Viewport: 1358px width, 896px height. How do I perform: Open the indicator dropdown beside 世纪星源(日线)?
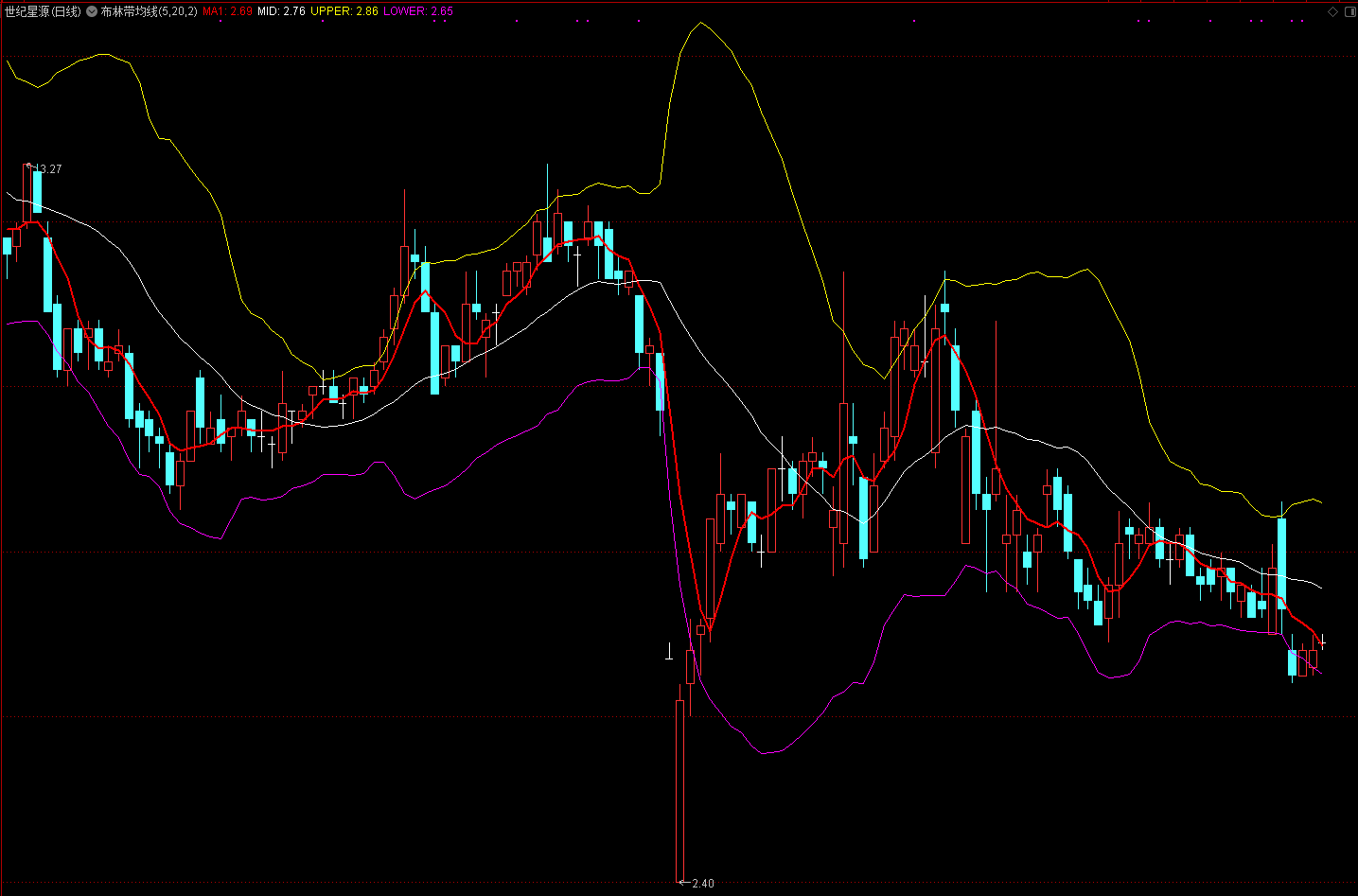tap(92, 11)
